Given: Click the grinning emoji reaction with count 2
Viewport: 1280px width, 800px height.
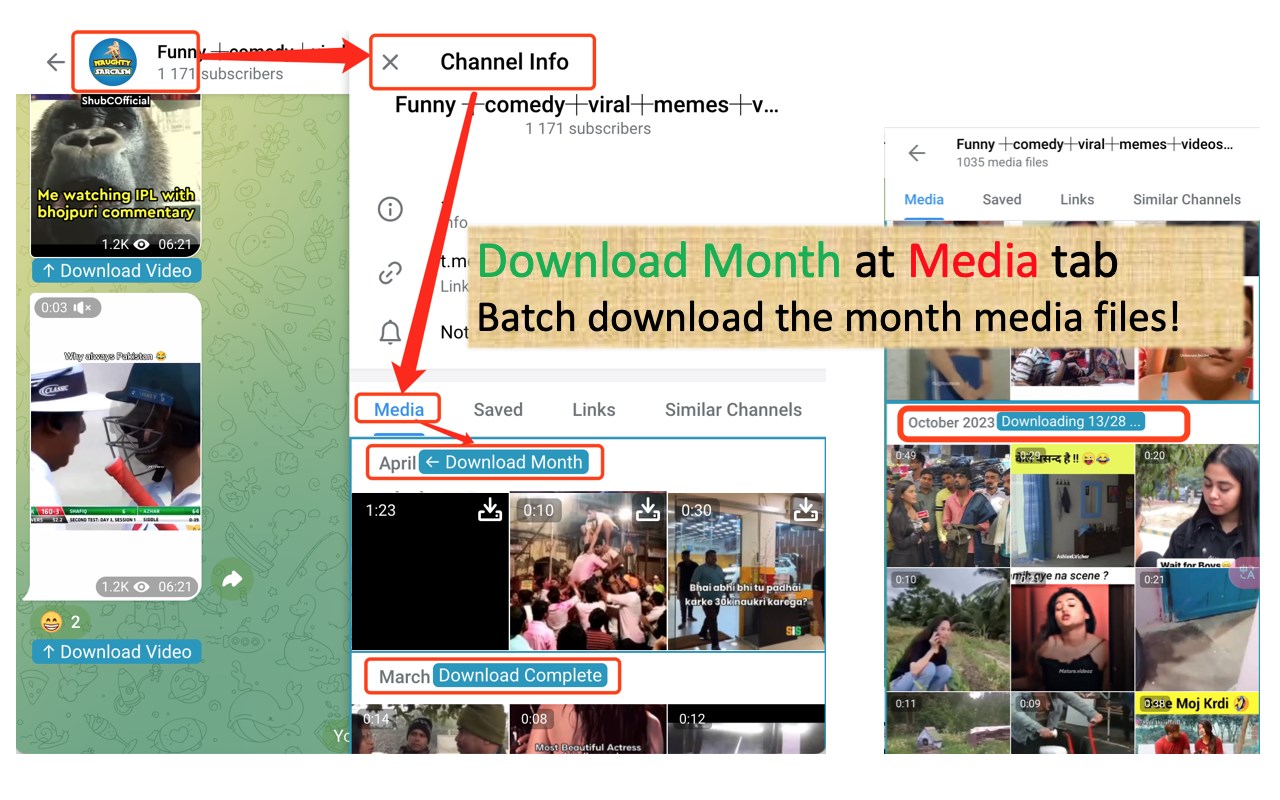Looking at the screenshot, I should (x=61, y=622).
